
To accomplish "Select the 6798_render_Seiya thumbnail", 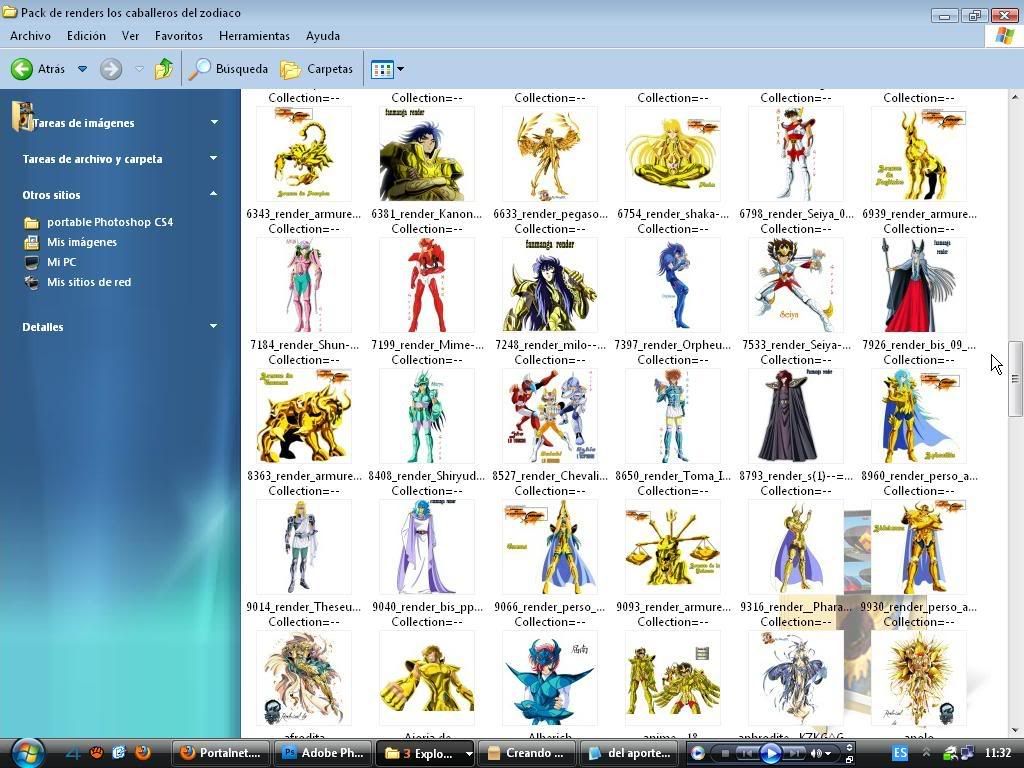I will [x=795, y=154].
